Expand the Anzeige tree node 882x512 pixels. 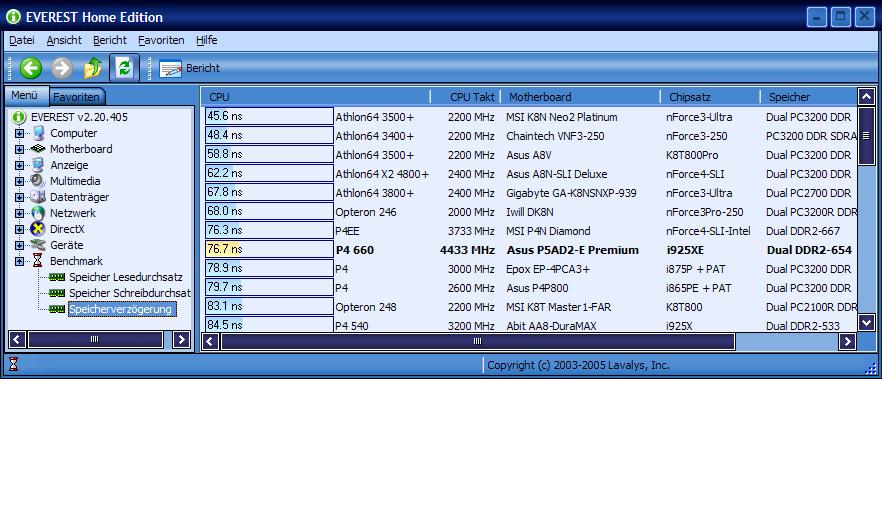20,165
